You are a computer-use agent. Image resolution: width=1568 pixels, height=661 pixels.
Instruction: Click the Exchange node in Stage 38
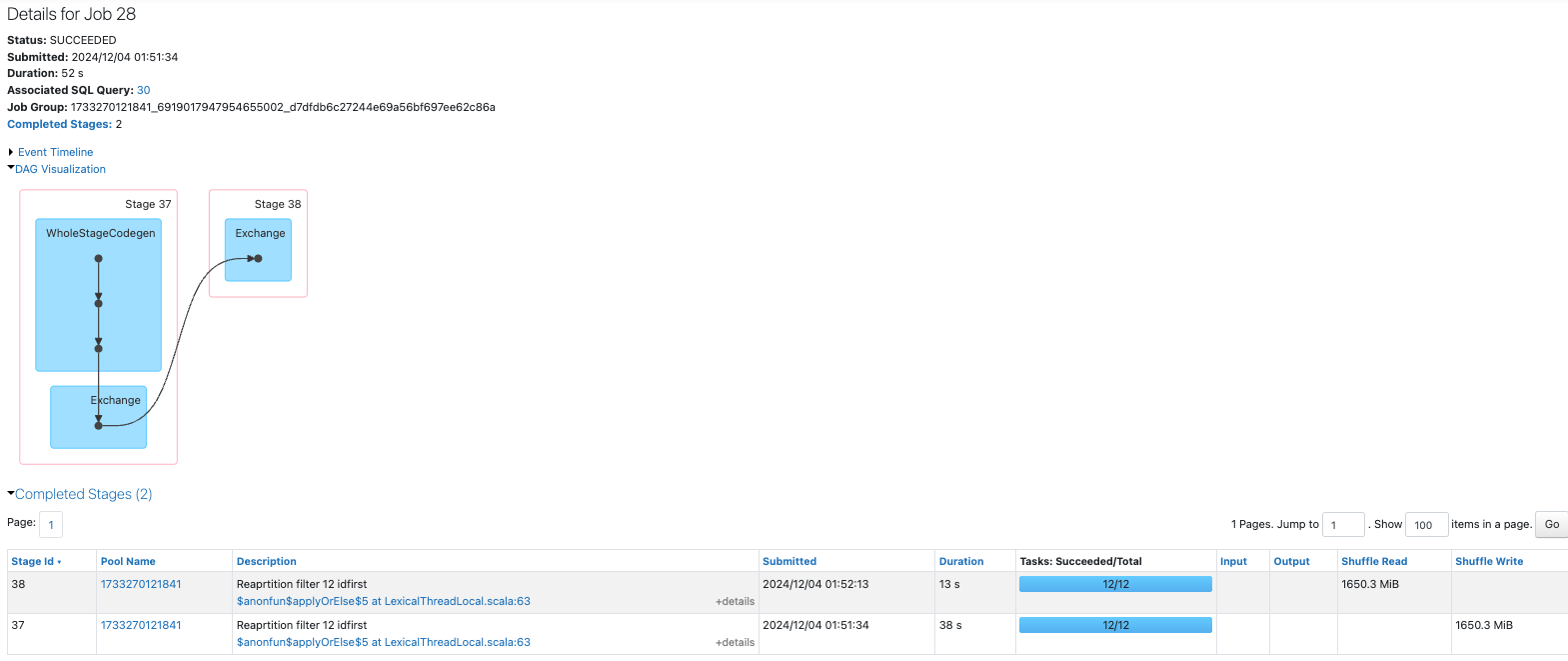click(258, 250)
